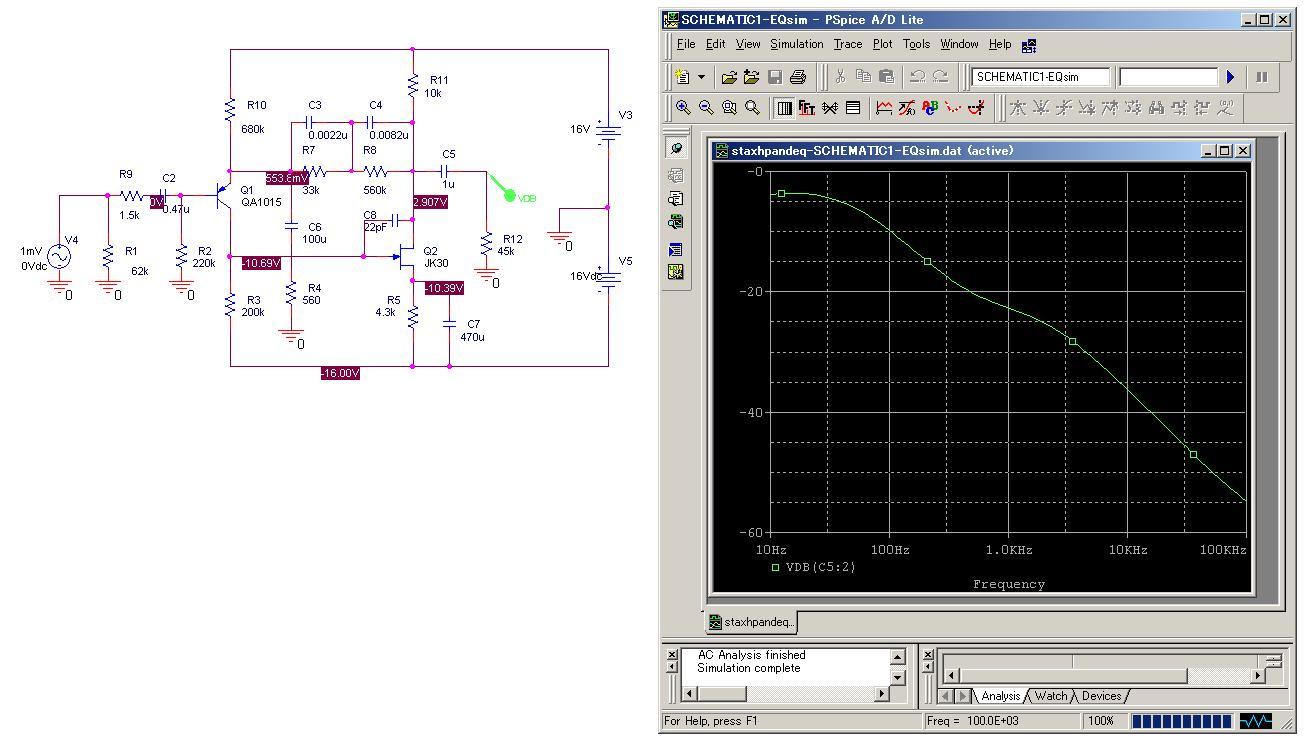Viewport: 1311px width, 745px height.
Task: Click the pushpin icon in left sidebar
Action: (676, 148)
